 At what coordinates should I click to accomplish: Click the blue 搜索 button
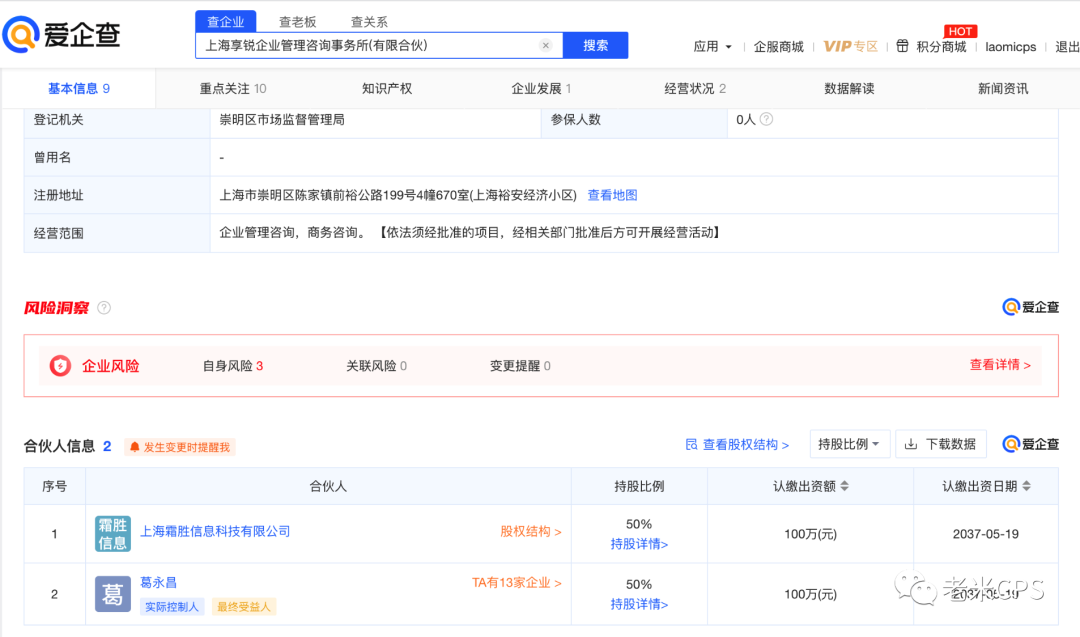[x=596, y=45]
